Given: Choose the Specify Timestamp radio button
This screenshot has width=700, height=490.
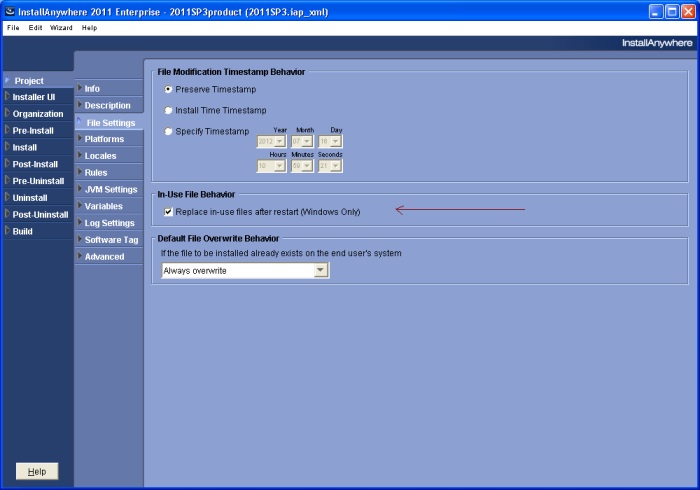Looking at the screenshot, I should [x=168, y=131].
